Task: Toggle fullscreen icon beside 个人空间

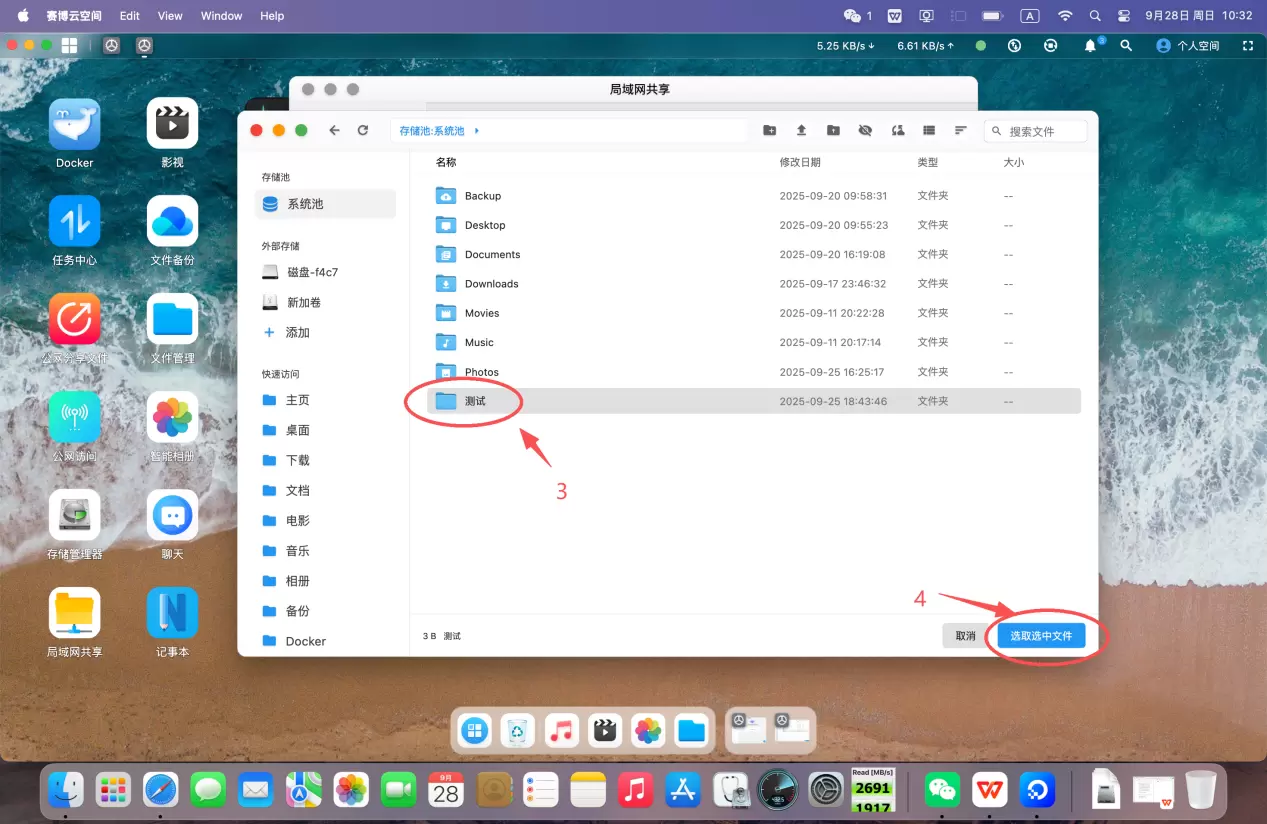Action: (1247, 46)
